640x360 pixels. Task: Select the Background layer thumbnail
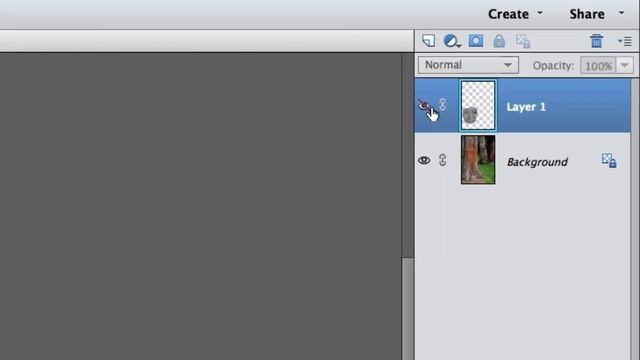click(478, 160)
